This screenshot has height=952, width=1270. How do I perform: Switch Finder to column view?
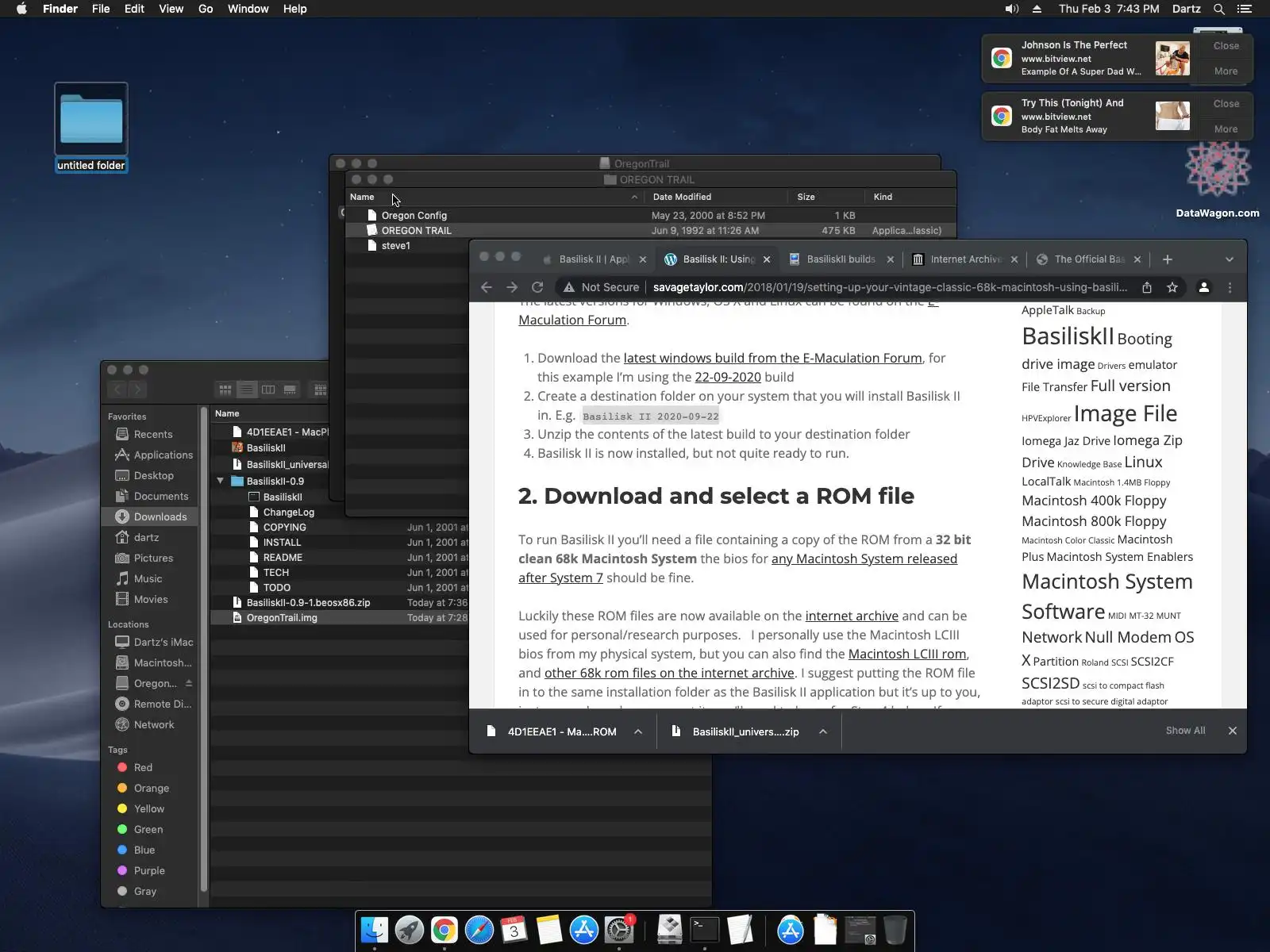pyautogui.click(x=268, y=390)
